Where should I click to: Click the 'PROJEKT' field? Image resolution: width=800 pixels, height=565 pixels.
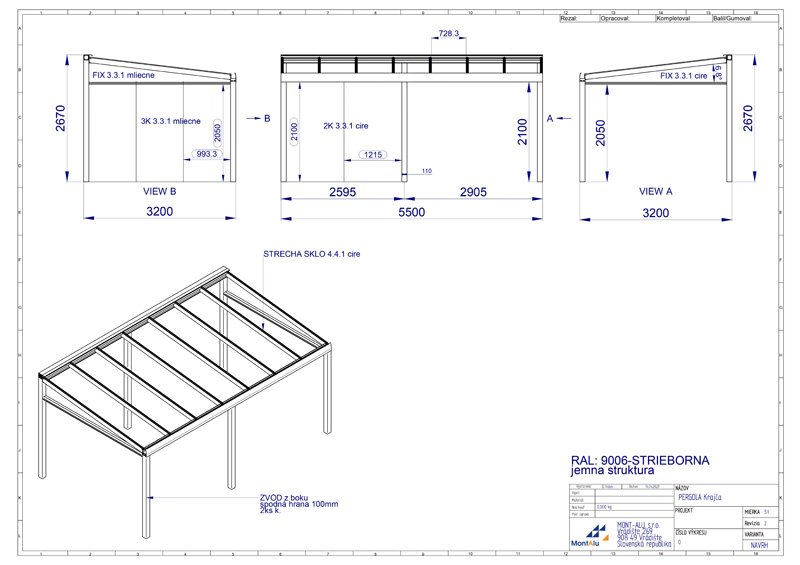click(x=708, y=518)
